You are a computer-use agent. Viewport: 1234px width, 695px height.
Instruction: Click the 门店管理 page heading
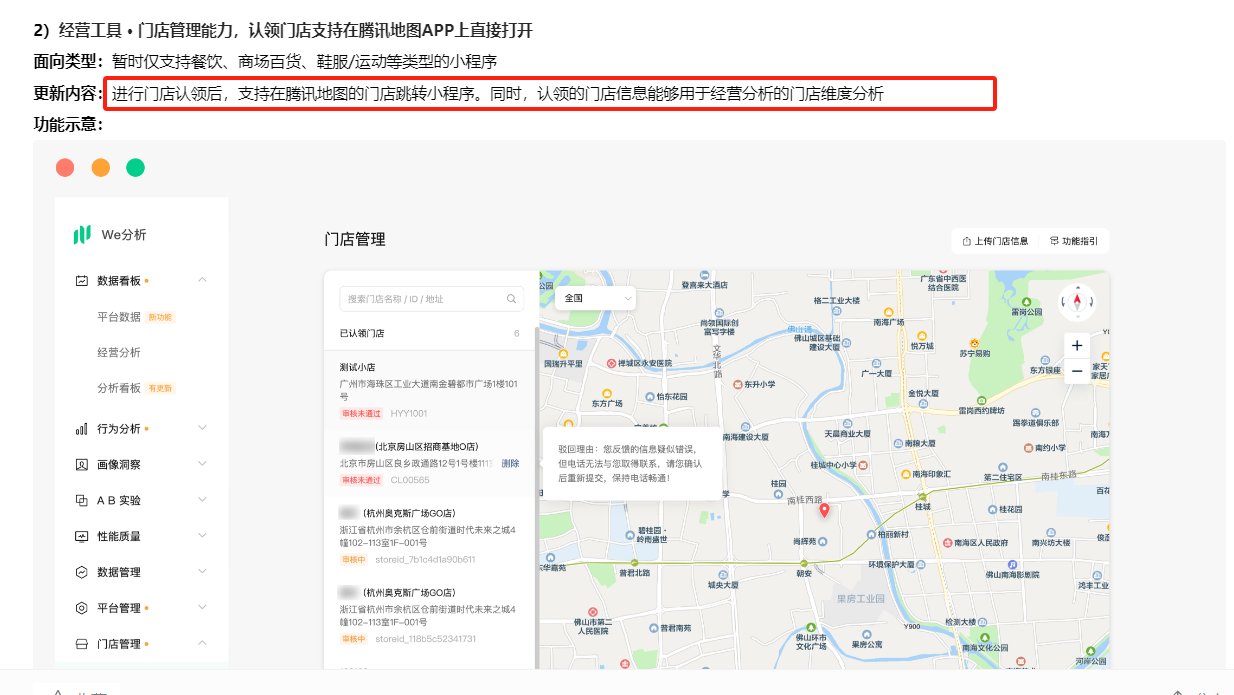pos(355,240)
